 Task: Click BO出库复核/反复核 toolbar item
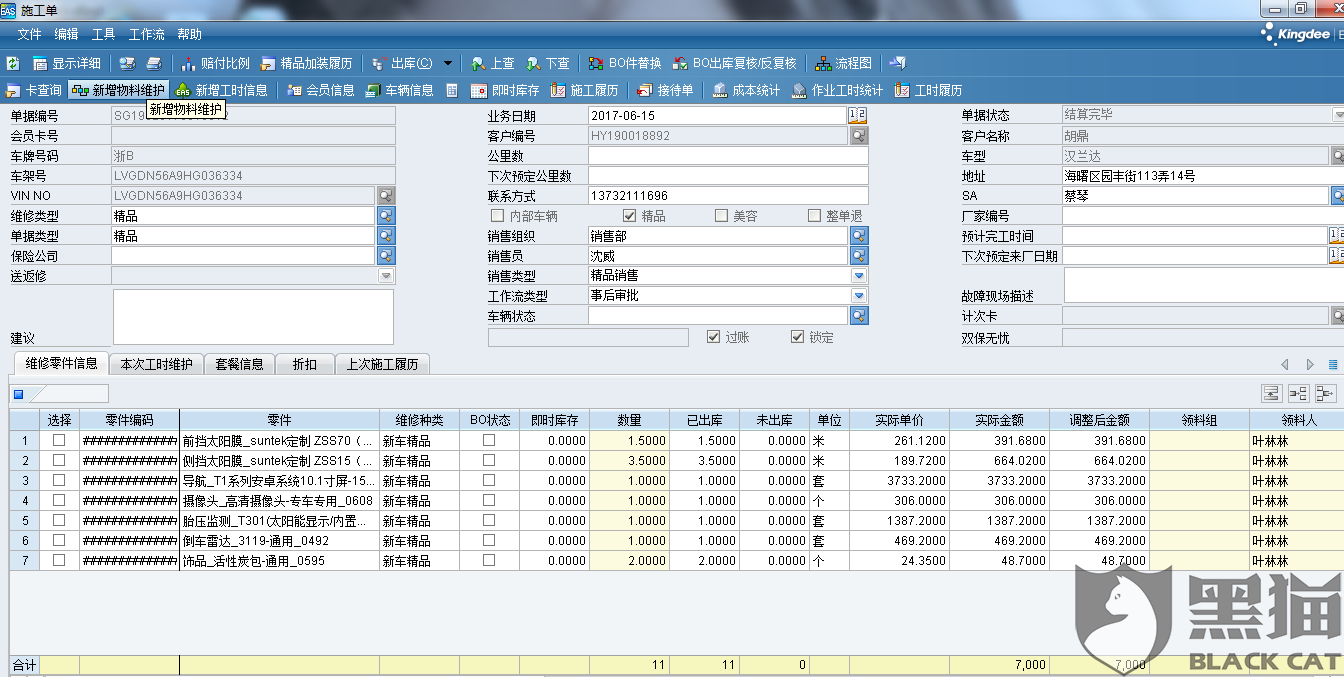point(735,63)
